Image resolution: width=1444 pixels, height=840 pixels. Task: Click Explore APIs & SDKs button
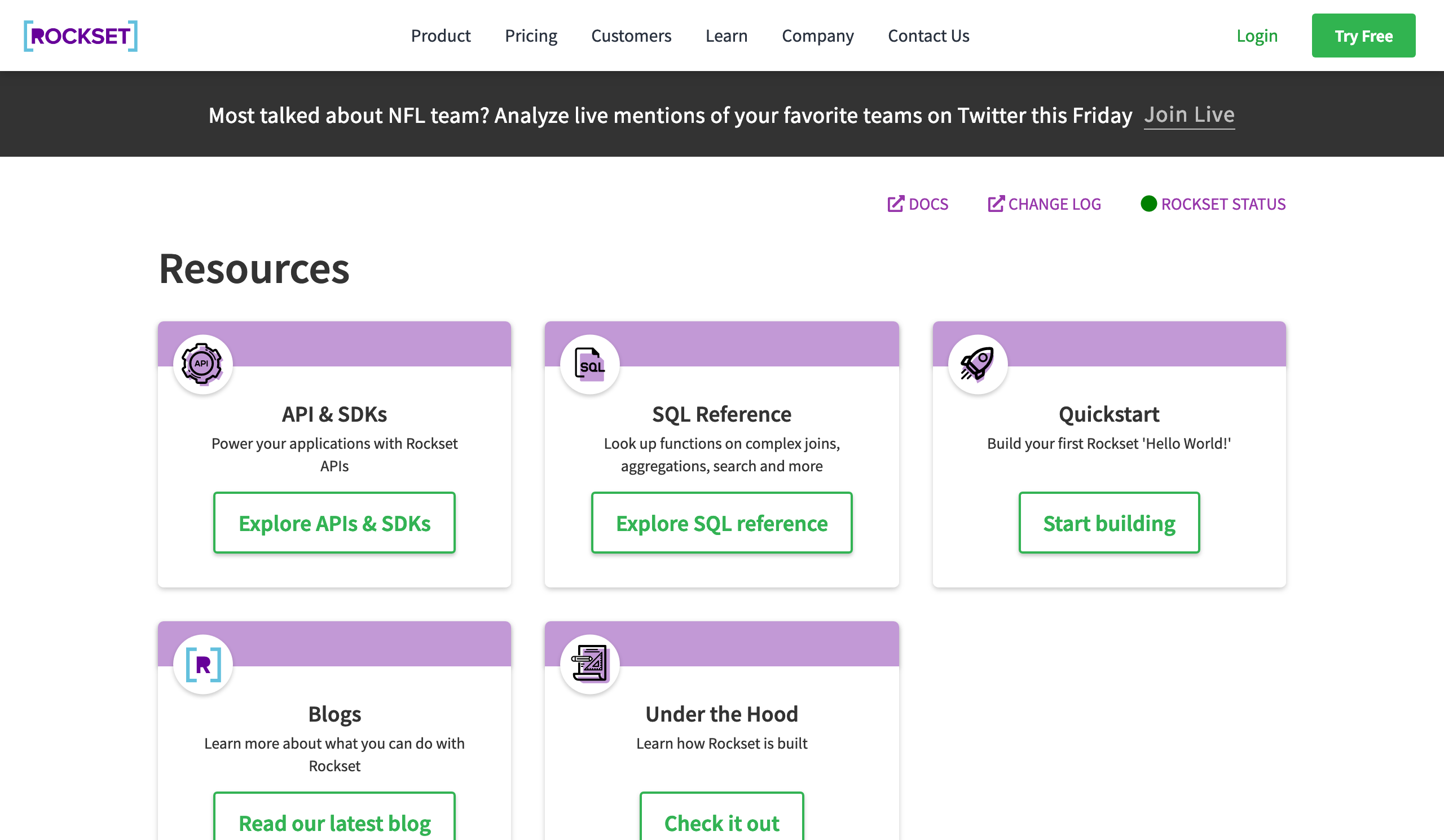pyautogui.click(x=334, y=523)
